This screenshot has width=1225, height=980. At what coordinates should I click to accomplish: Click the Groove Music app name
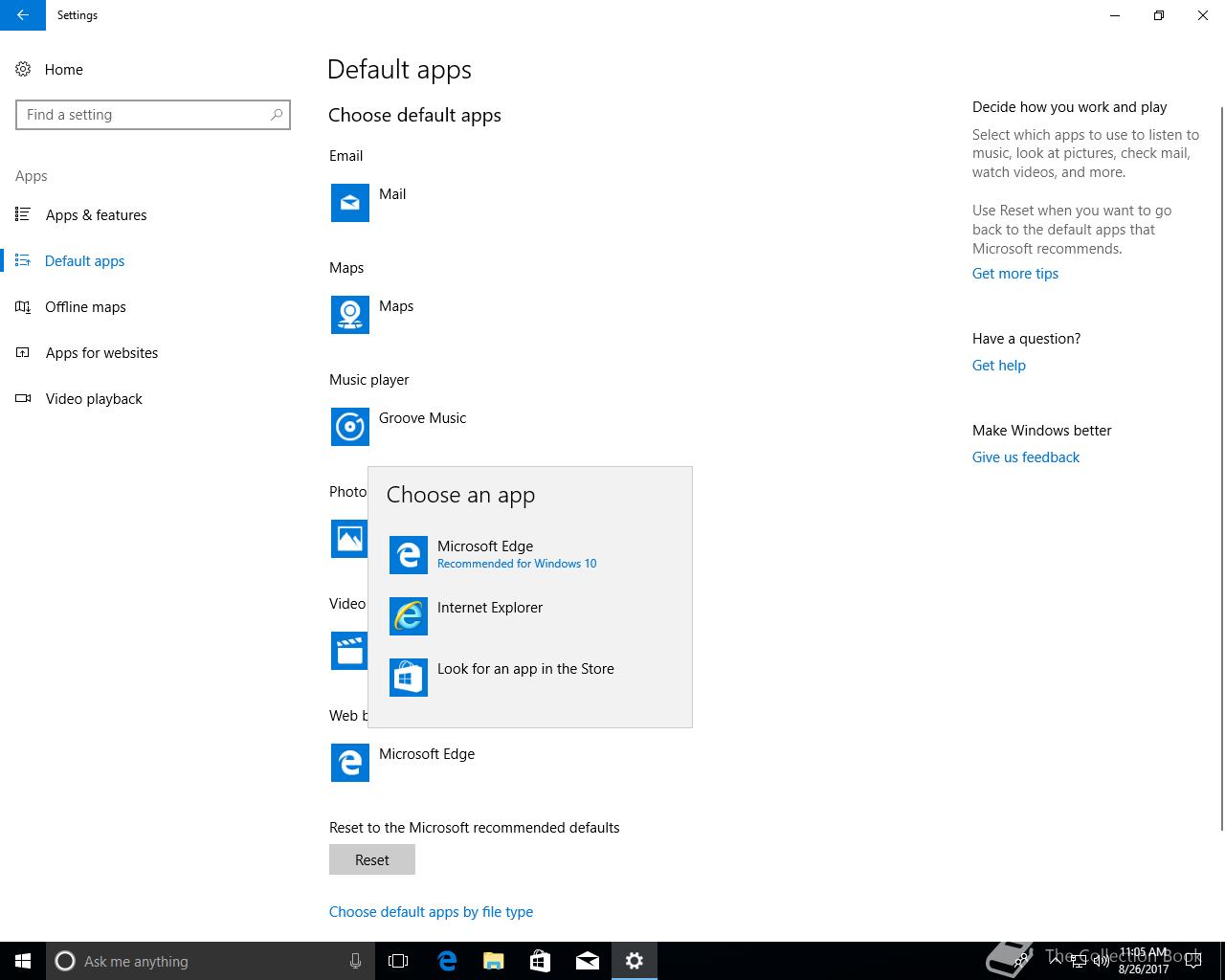[423, 418]
